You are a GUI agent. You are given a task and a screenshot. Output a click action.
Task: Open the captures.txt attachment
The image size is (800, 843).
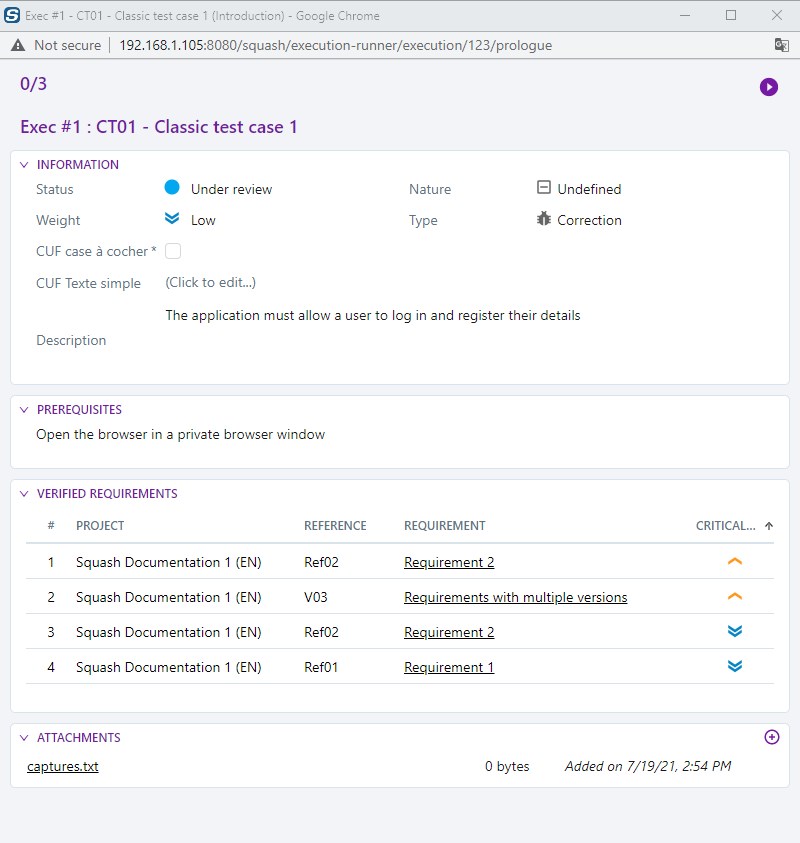pos(62,767)
